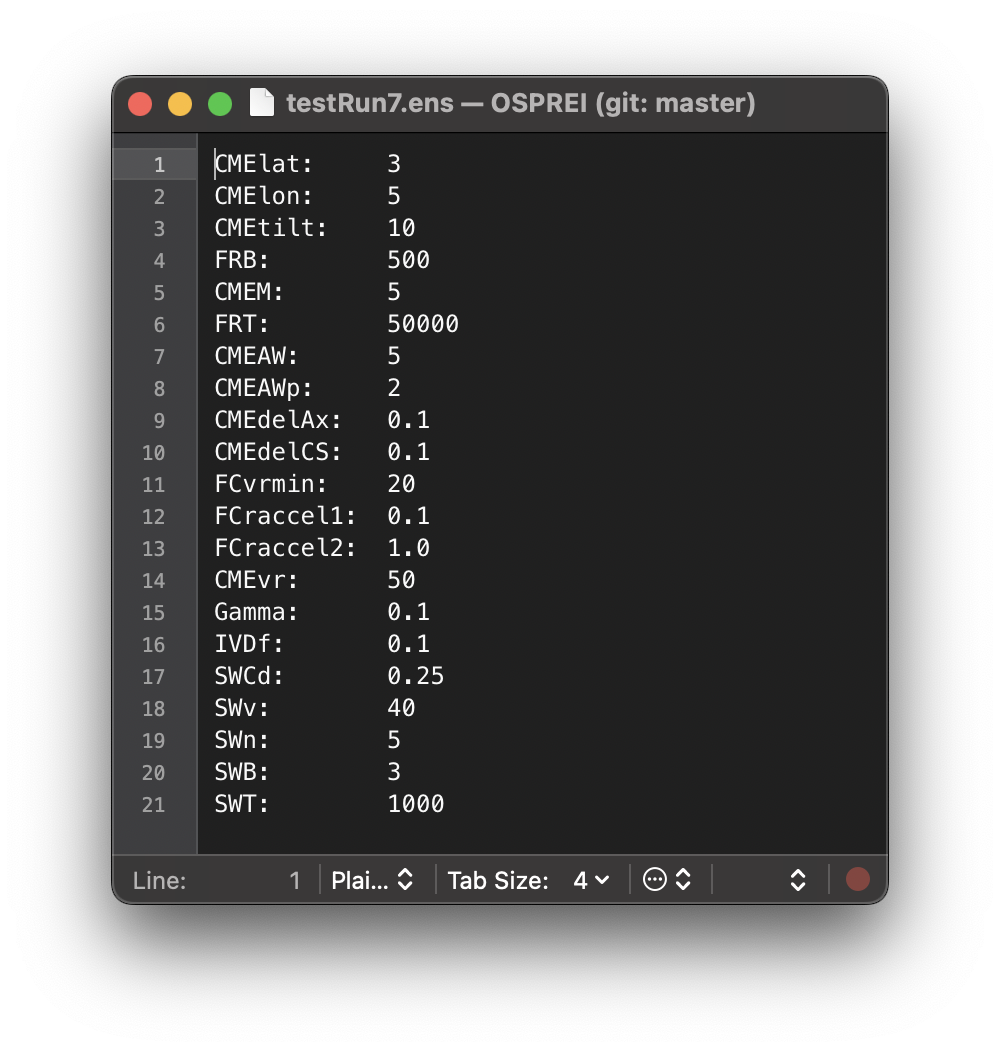Place cursor at SWT value 1000
Screen dimensions: 1000x1052
(415, 804)
